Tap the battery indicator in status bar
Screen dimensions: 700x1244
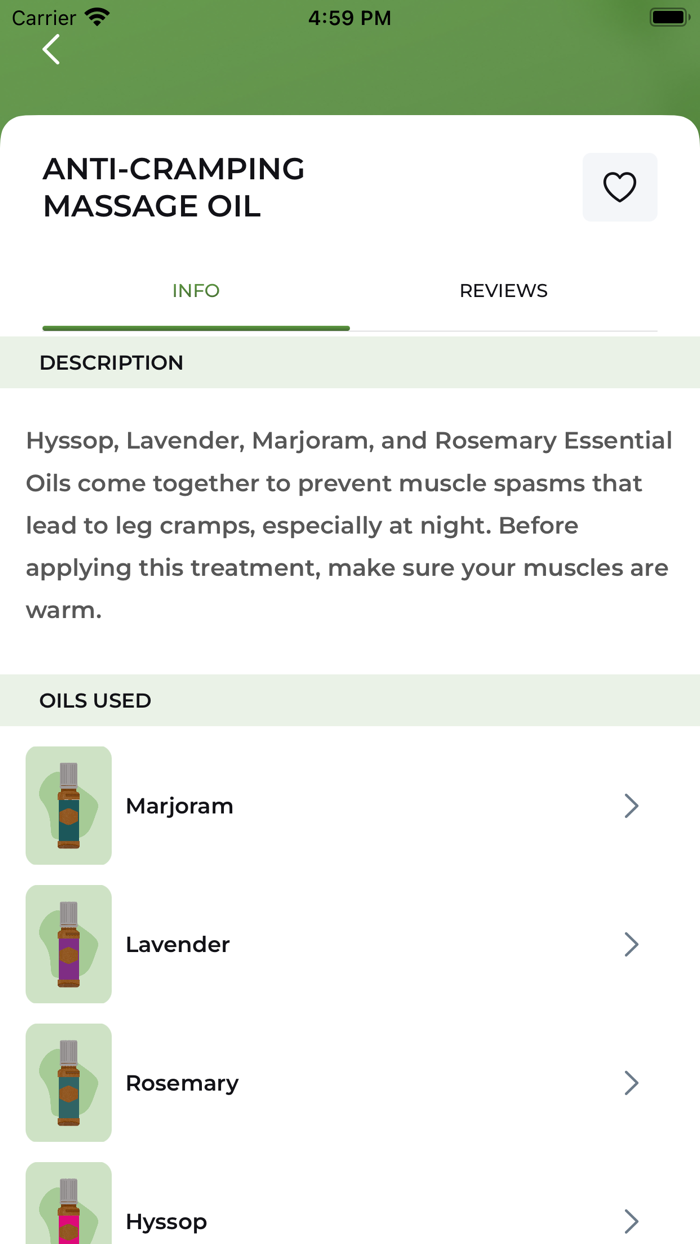(666, 16)
